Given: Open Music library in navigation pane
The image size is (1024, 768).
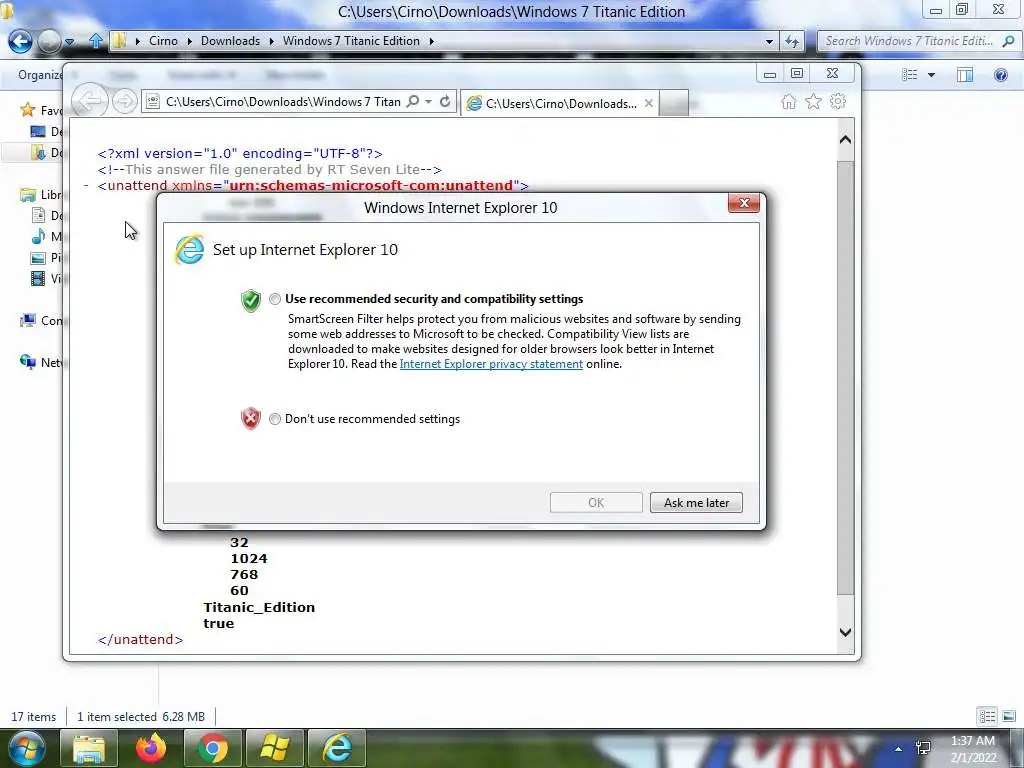Looking at the screenshot, I should coord(47,236).
